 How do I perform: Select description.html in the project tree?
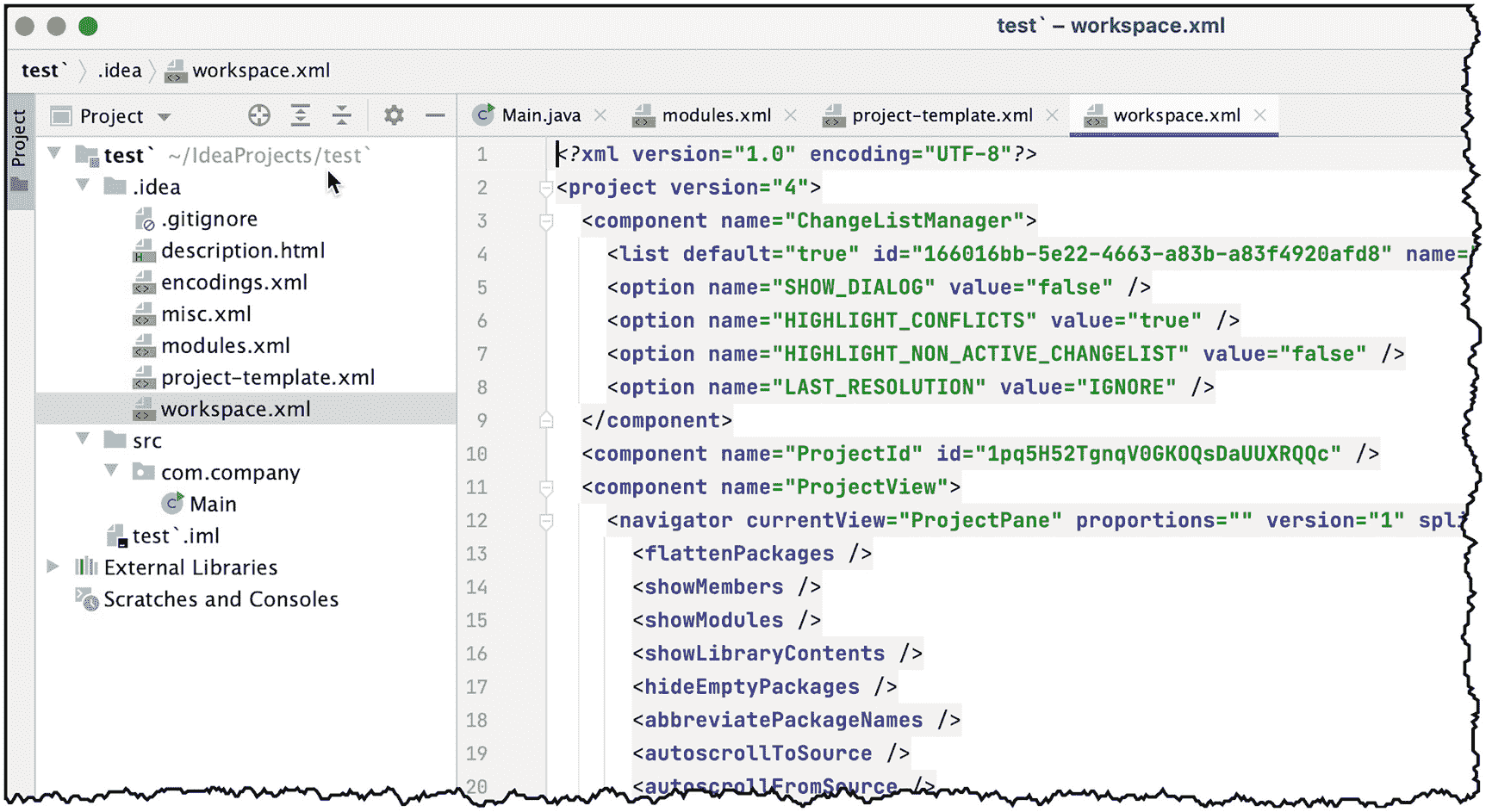243,251
